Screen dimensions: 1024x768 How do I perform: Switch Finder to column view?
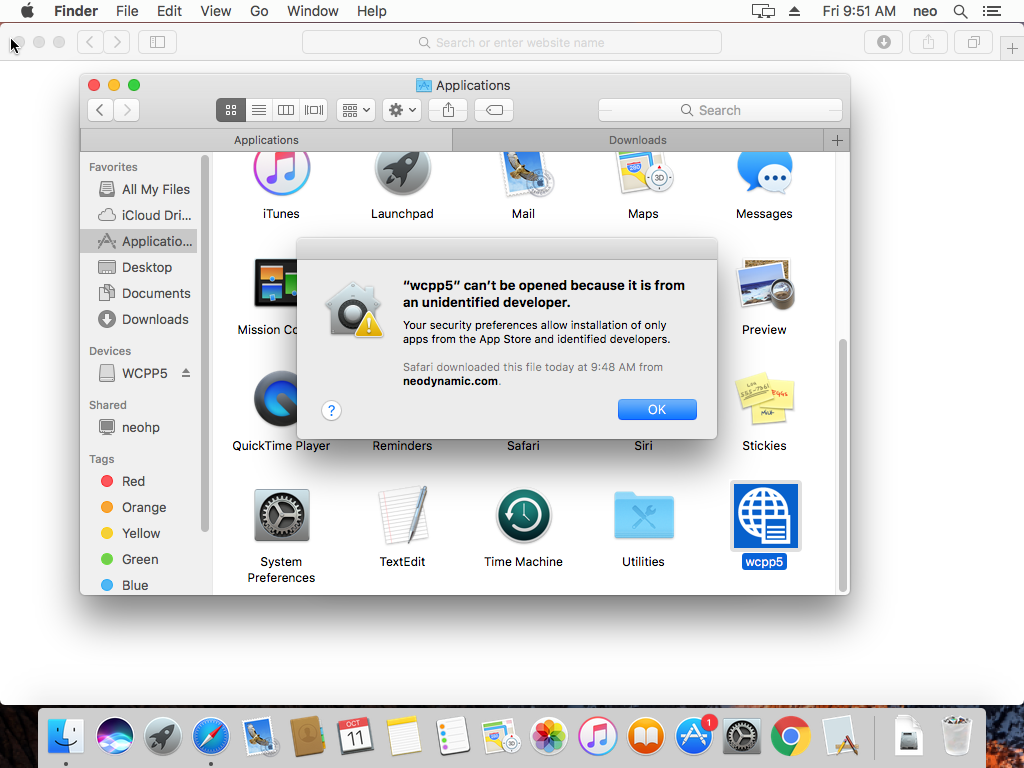click(286, 110)
